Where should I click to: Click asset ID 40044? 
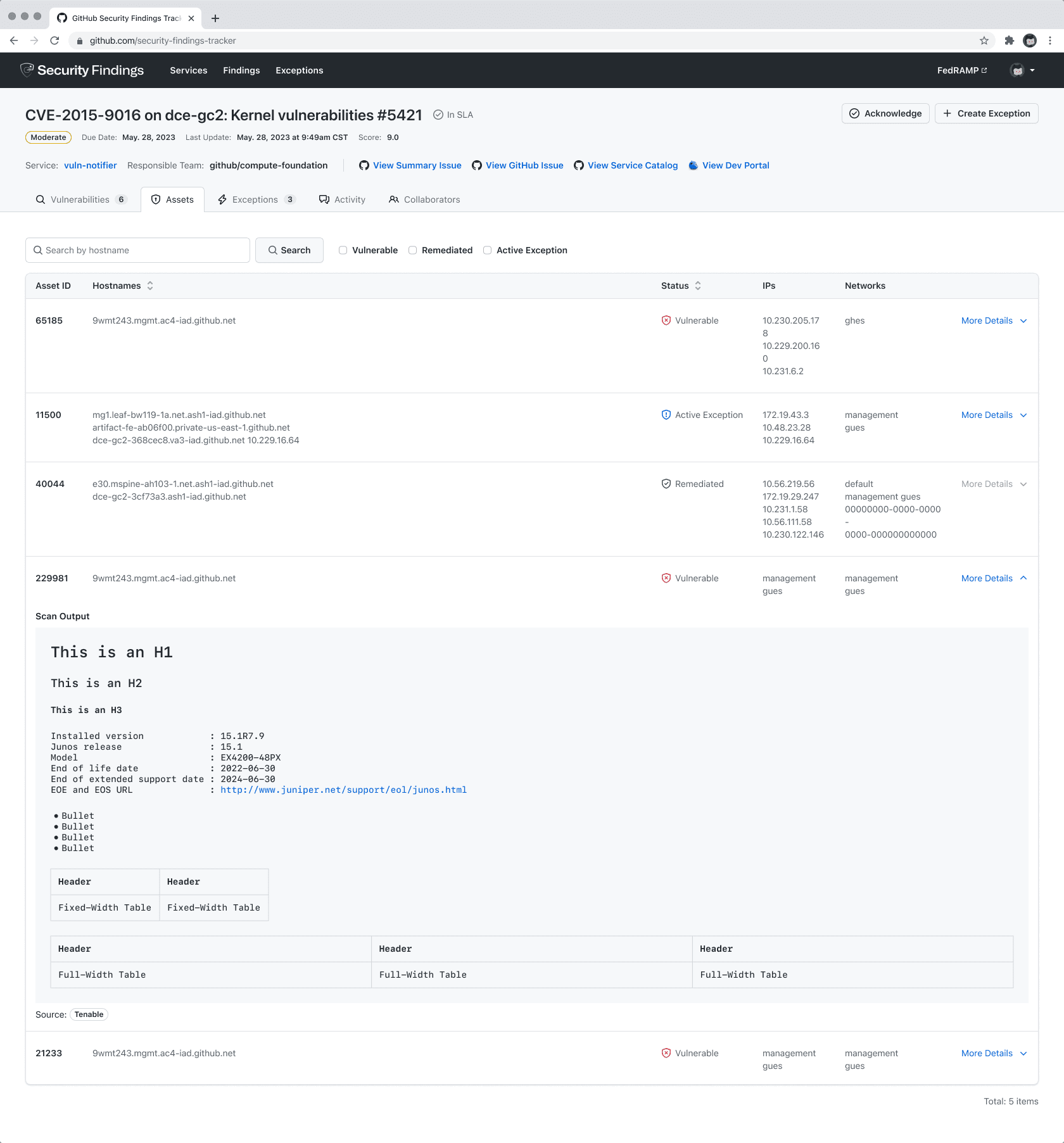[x=50, y=484]
